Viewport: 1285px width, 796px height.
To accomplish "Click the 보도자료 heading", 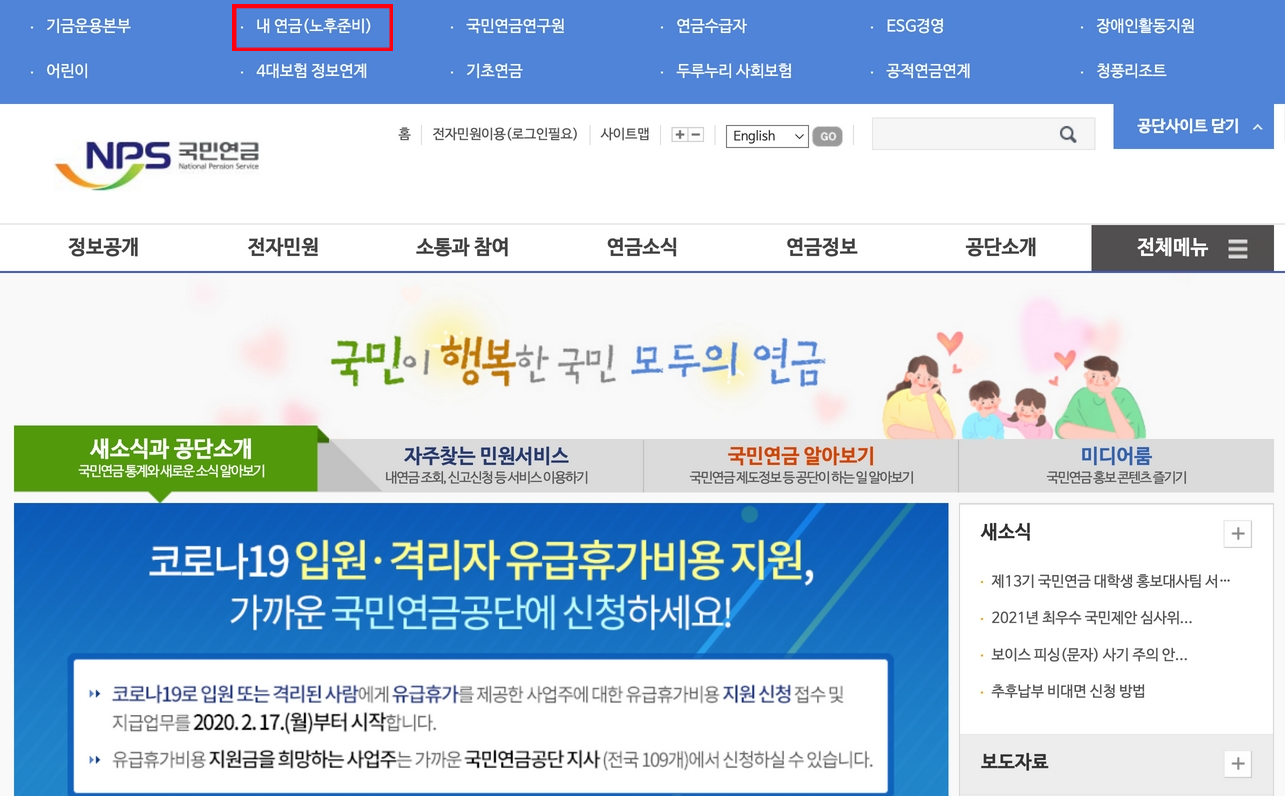I will [x=1014, y=762].
